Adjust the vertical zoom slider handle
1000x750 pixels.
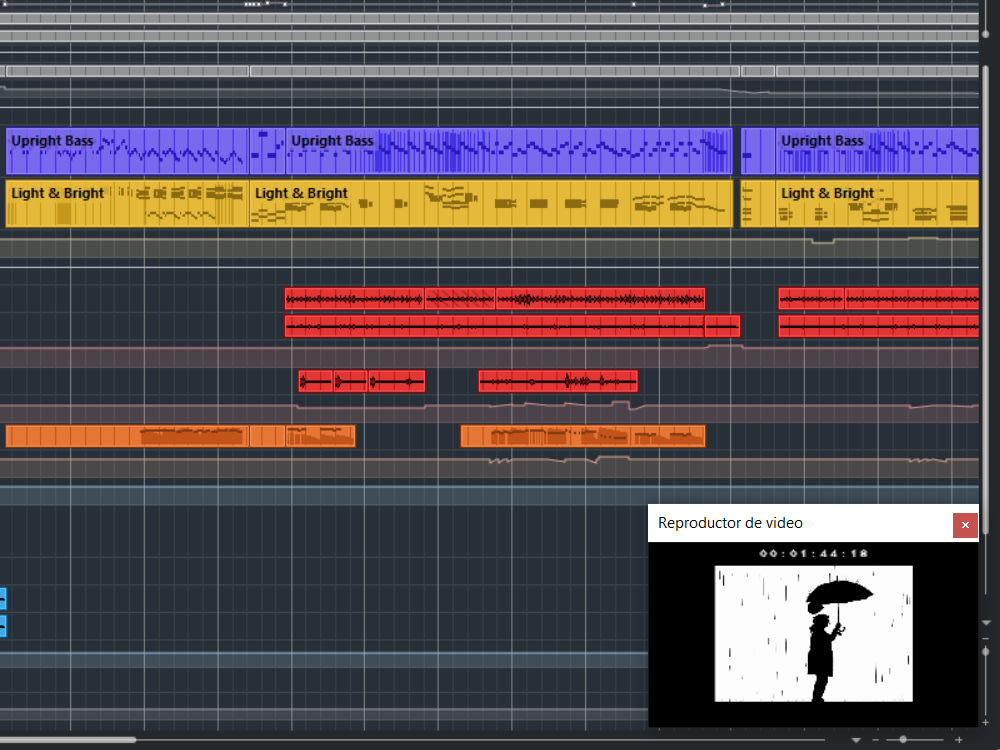point(986,652)
